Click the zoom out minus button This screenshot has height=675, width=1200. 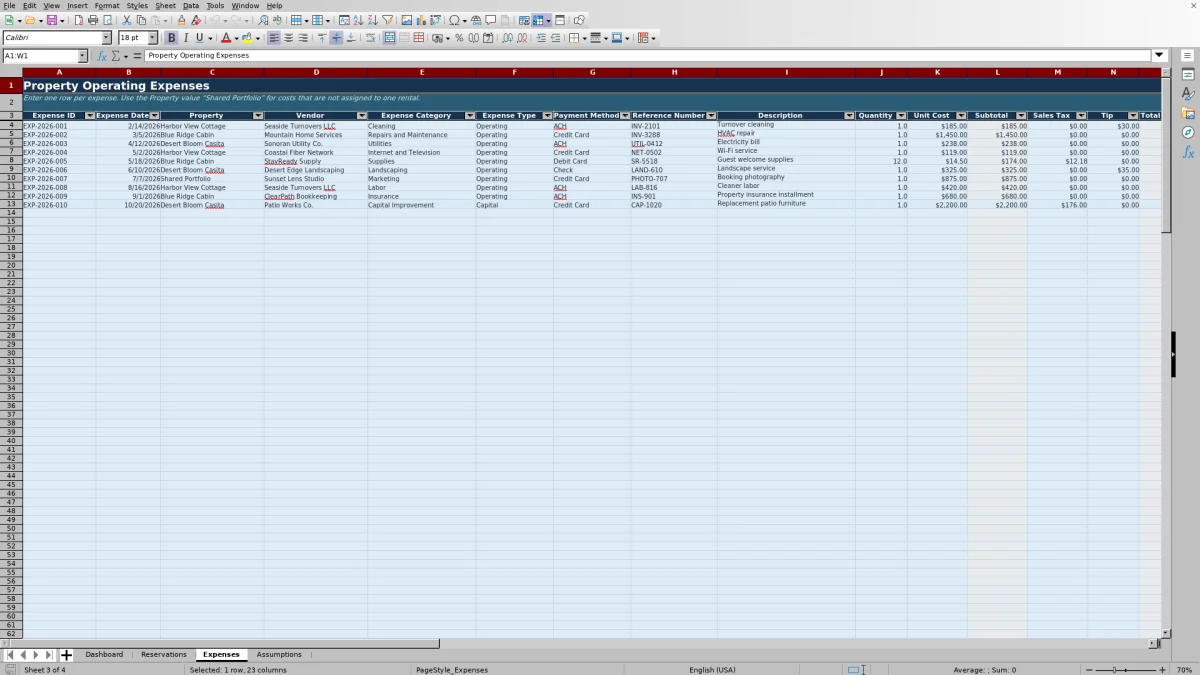(x=1089, y=670)
